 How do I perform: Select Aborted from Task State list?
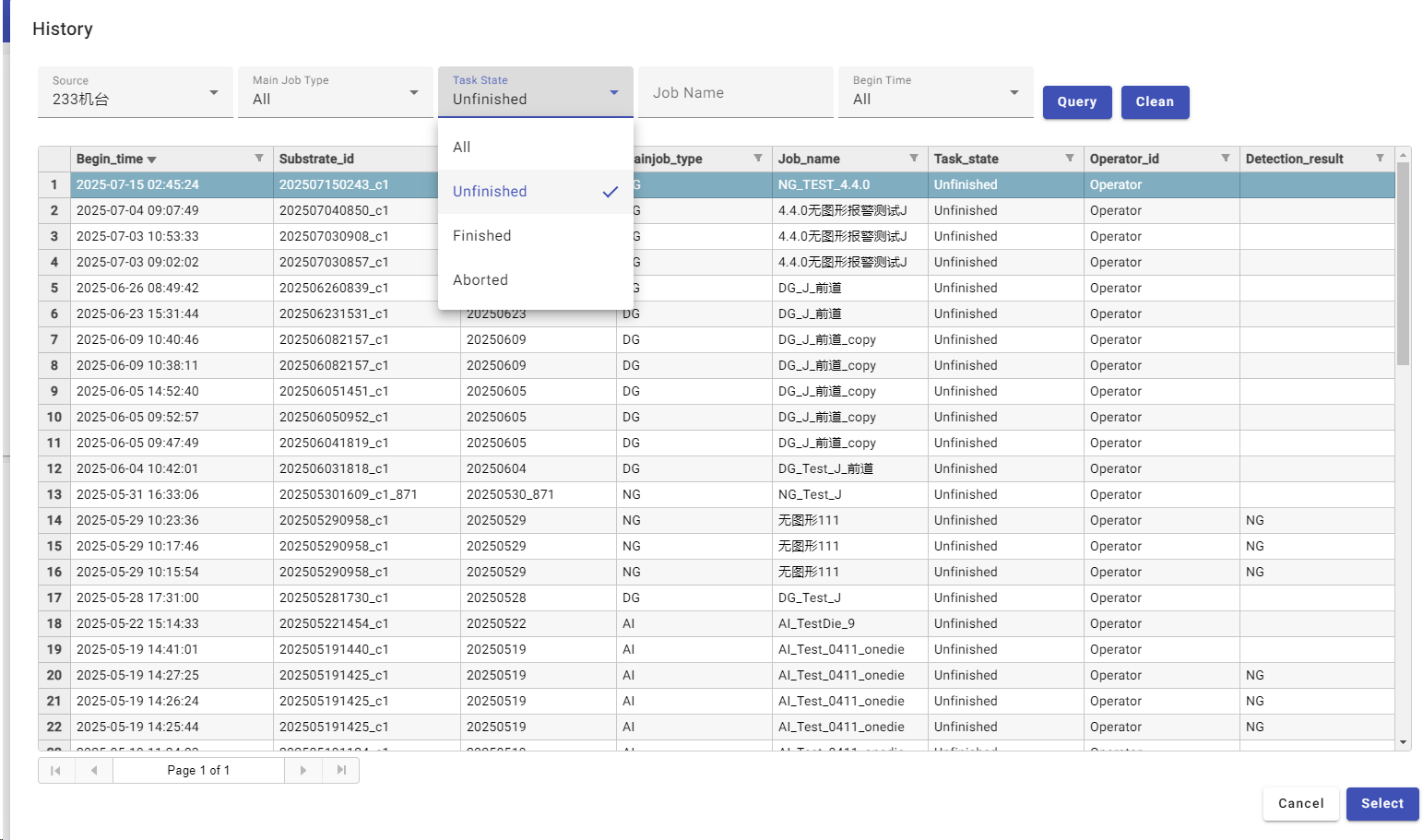[480, 280]
